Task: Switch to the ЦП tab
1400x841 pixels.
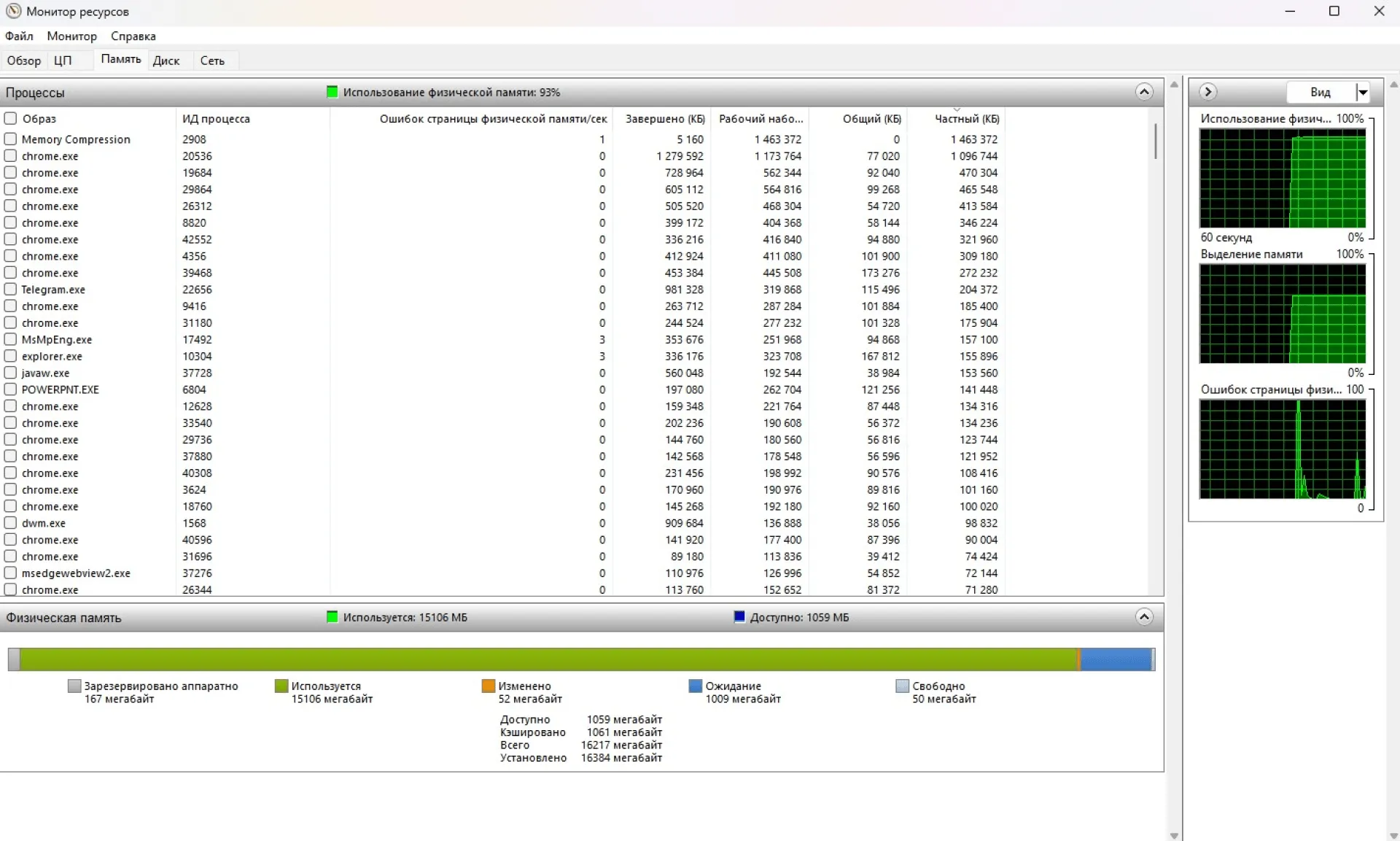Action: (x=63, y=61)
